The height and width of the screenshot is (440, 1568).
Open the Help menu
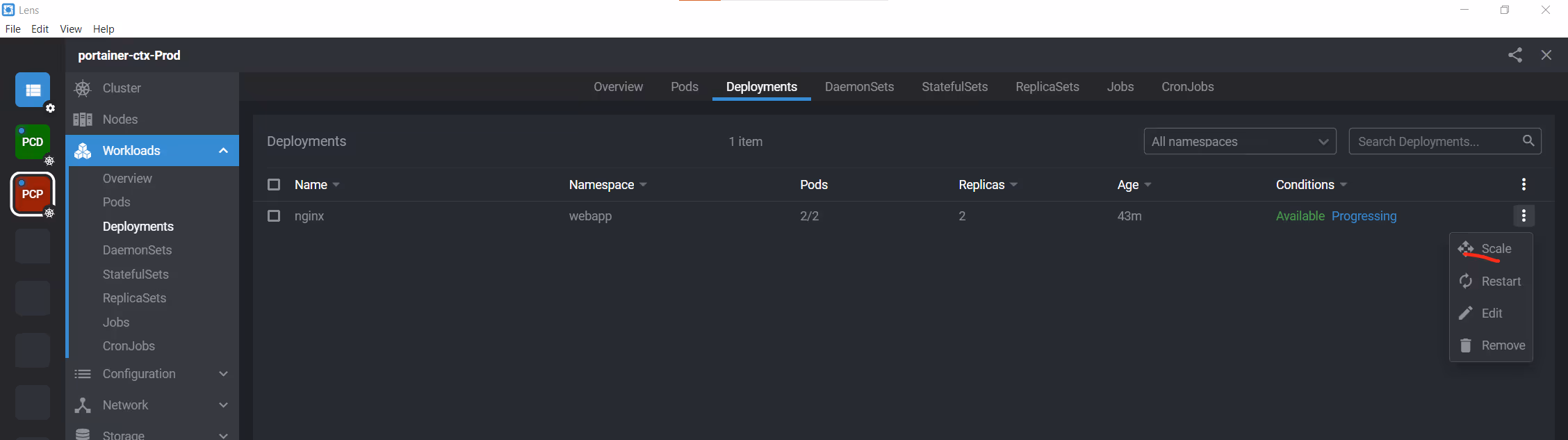click(x=104, y=29)
